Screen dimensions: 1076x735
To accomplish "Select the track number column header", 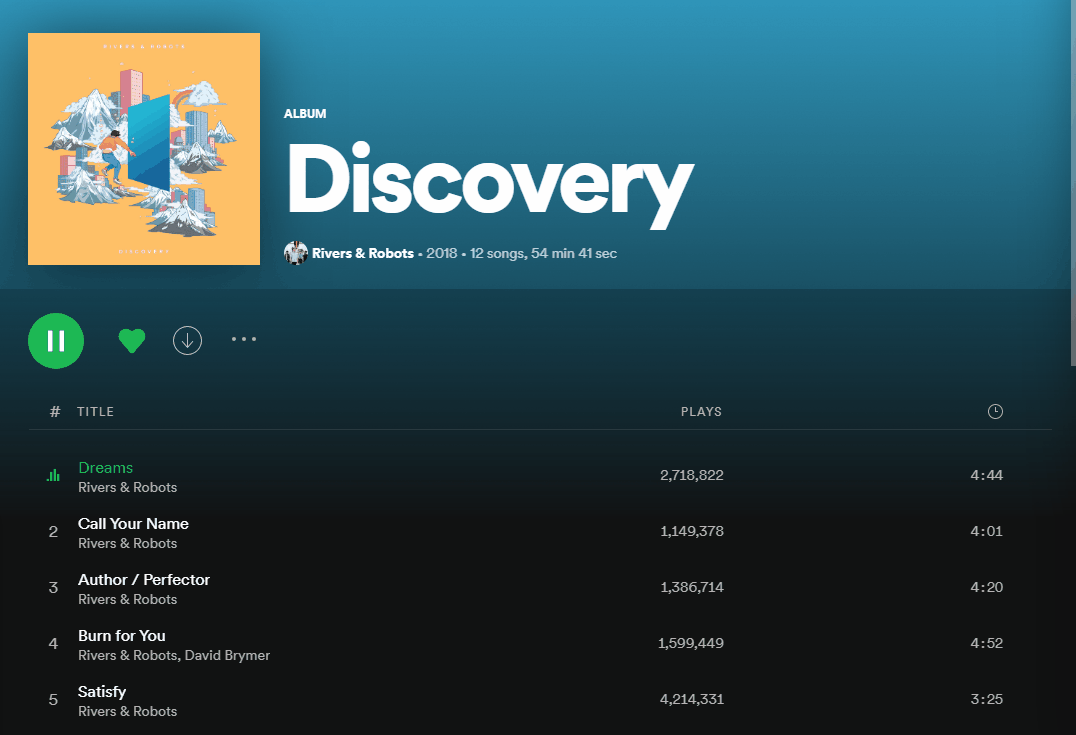I will tap(55, 411).
